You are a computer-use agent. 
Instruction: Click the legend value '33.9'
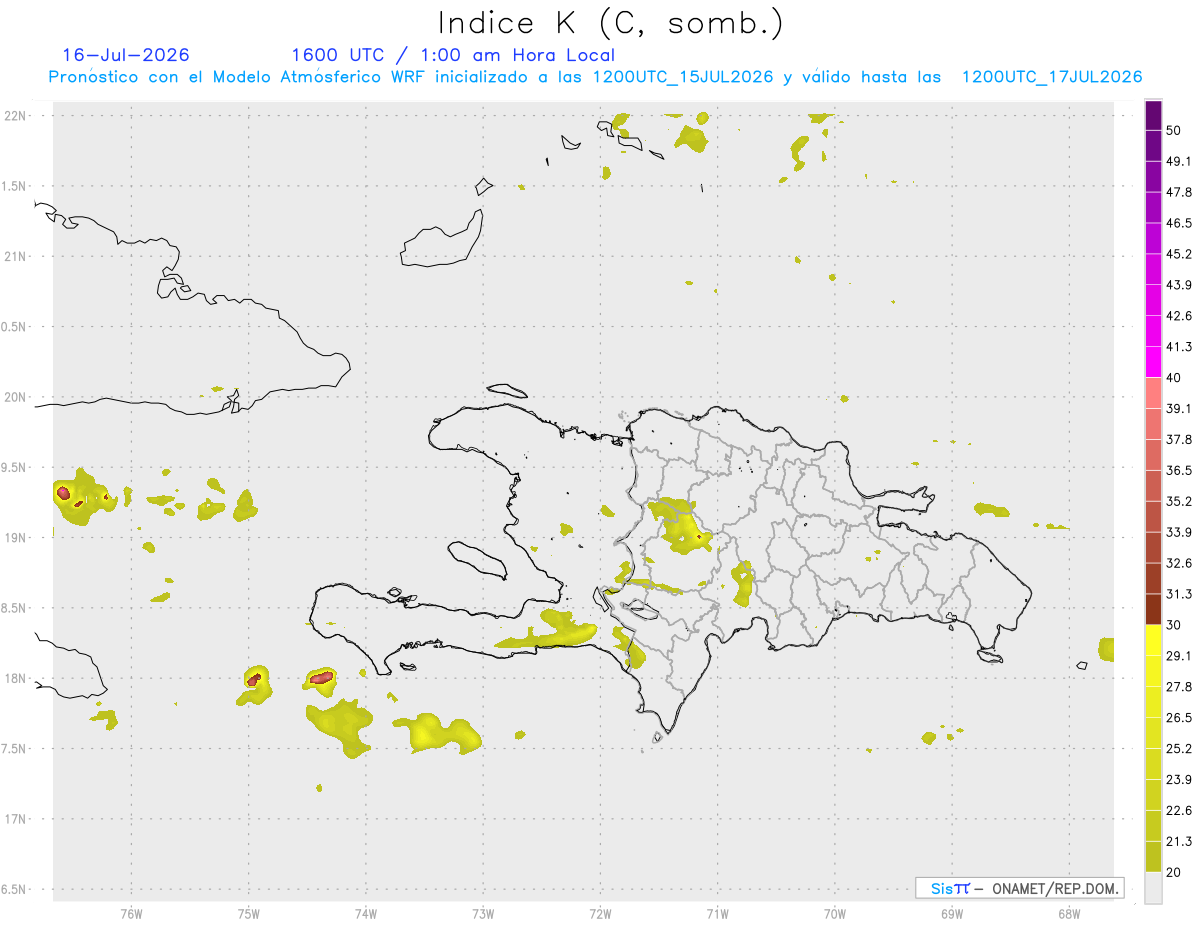coord(1179,532)
